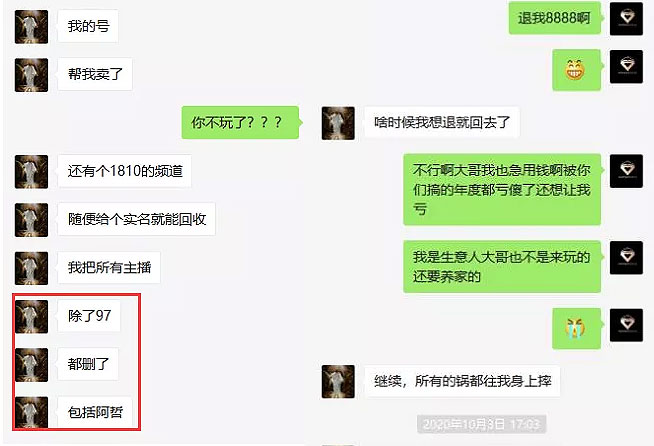
Task: Select the '除了97' message bubble
Action: [x=89, y=316]
